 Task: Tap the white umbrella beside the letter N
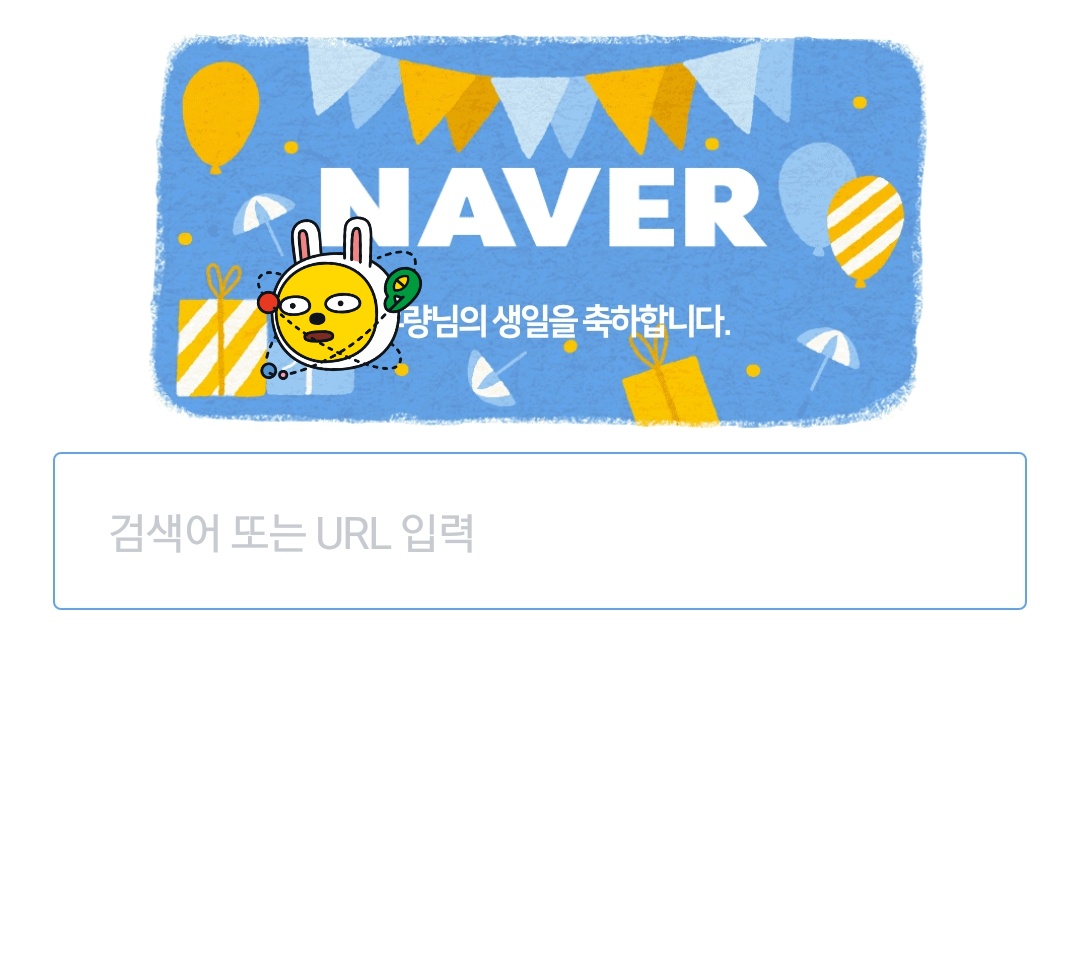[262, 222]
